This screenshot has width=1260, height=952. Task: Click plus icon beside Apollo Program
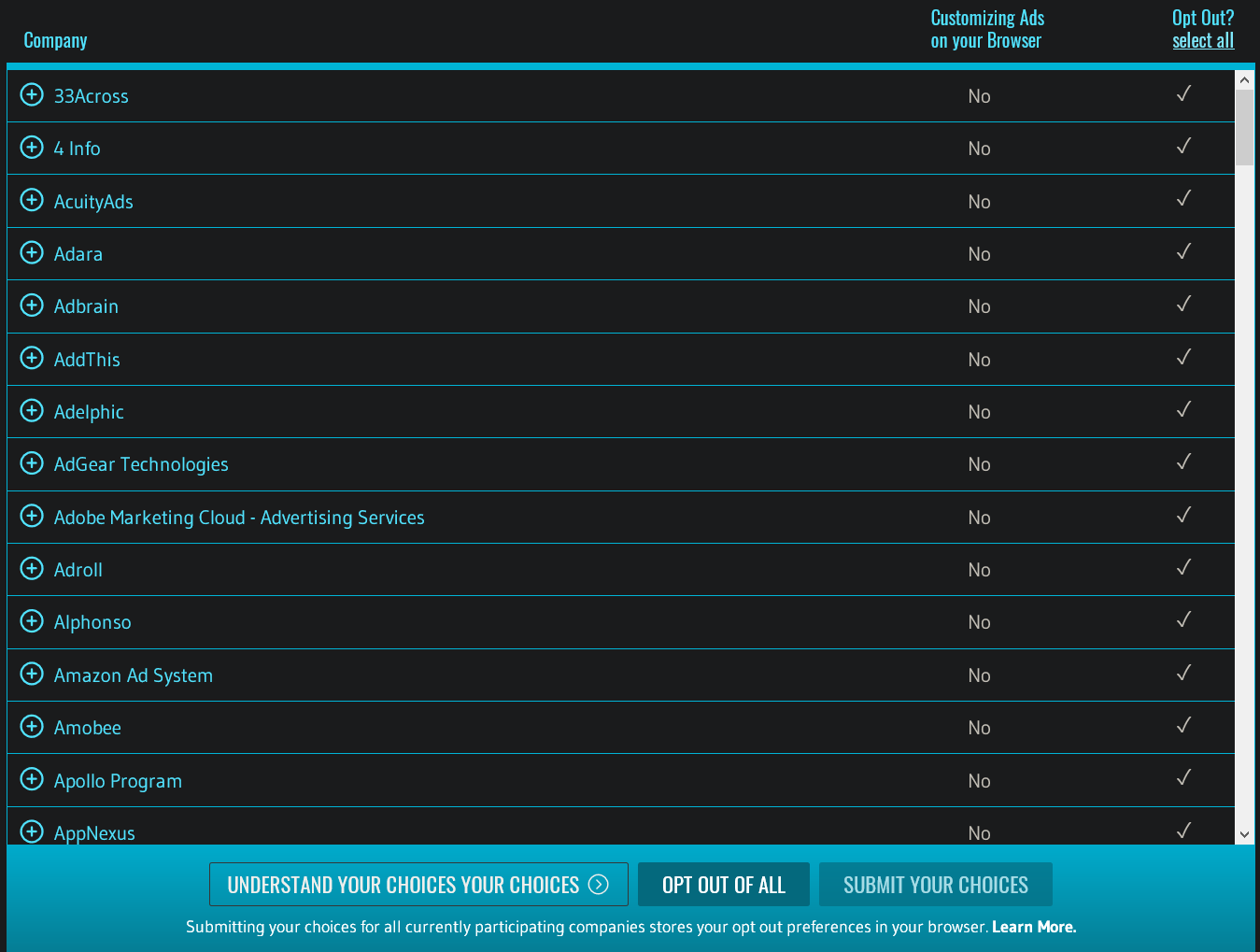(32, 780)
